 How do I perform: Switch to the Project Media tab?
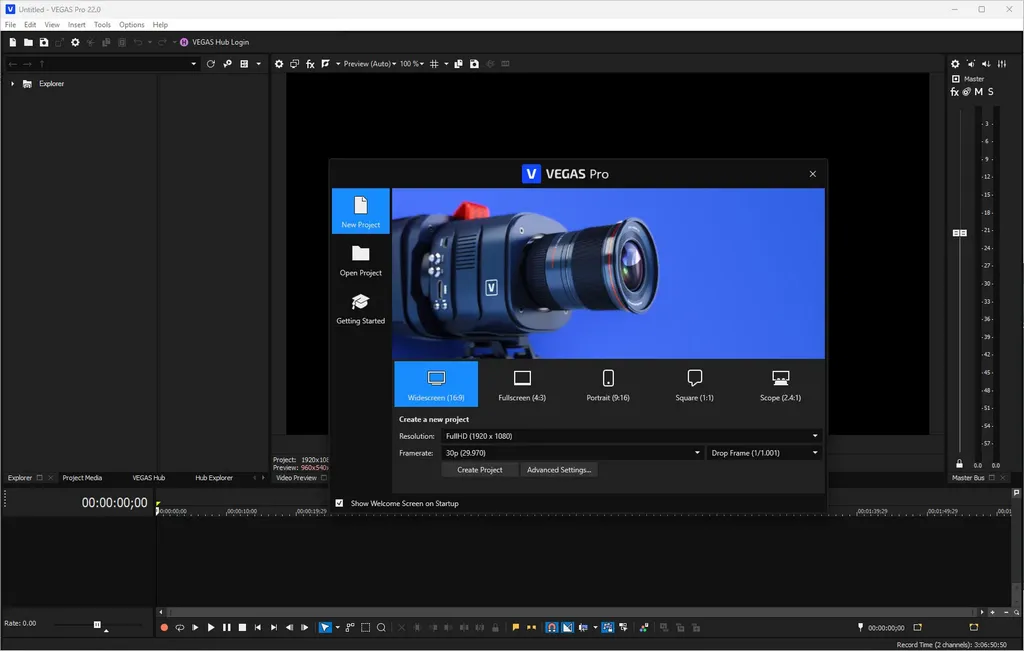(x=82, y=478)
